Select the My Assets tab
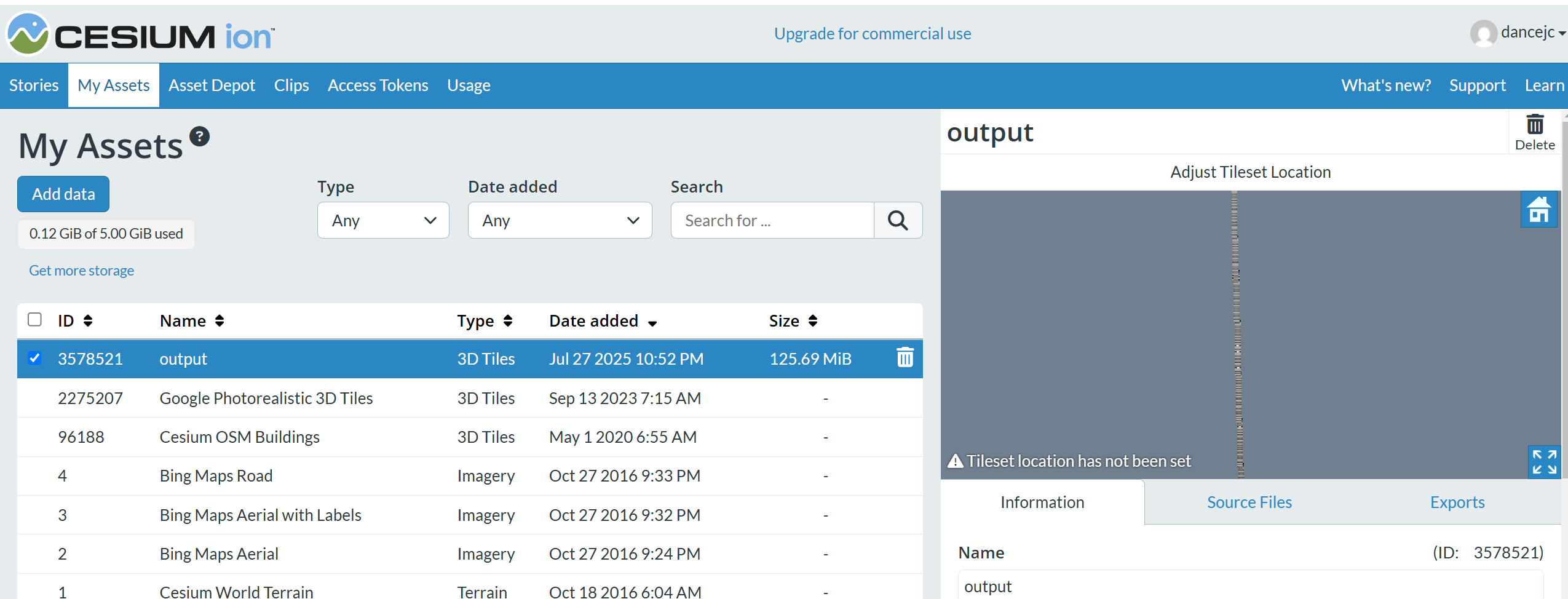This screenshot has width=1568, height=599. (114, 85)
